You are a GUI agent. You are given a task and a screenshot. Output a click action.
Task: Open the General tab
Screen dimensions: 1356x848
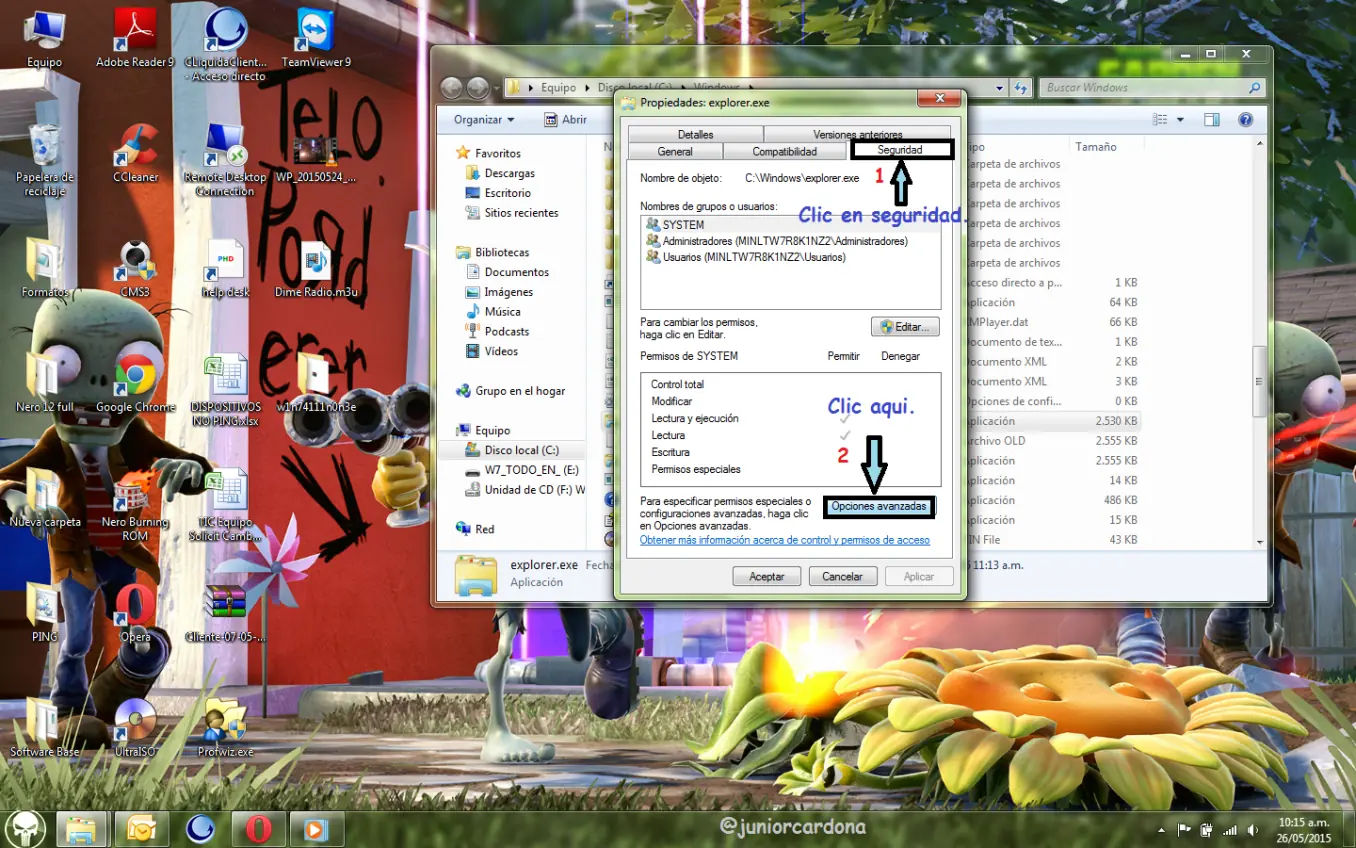675,151
